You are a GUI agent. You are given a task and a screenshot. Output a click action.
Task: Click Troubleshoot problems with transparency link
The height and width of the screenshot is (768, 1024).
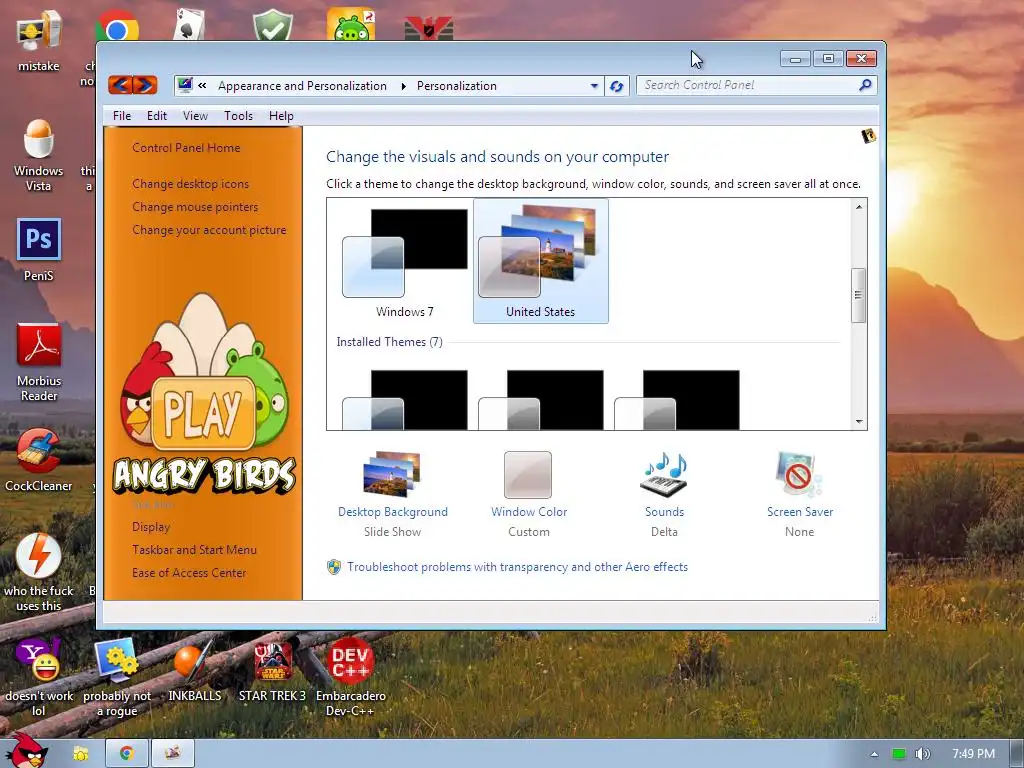(517, 567)
